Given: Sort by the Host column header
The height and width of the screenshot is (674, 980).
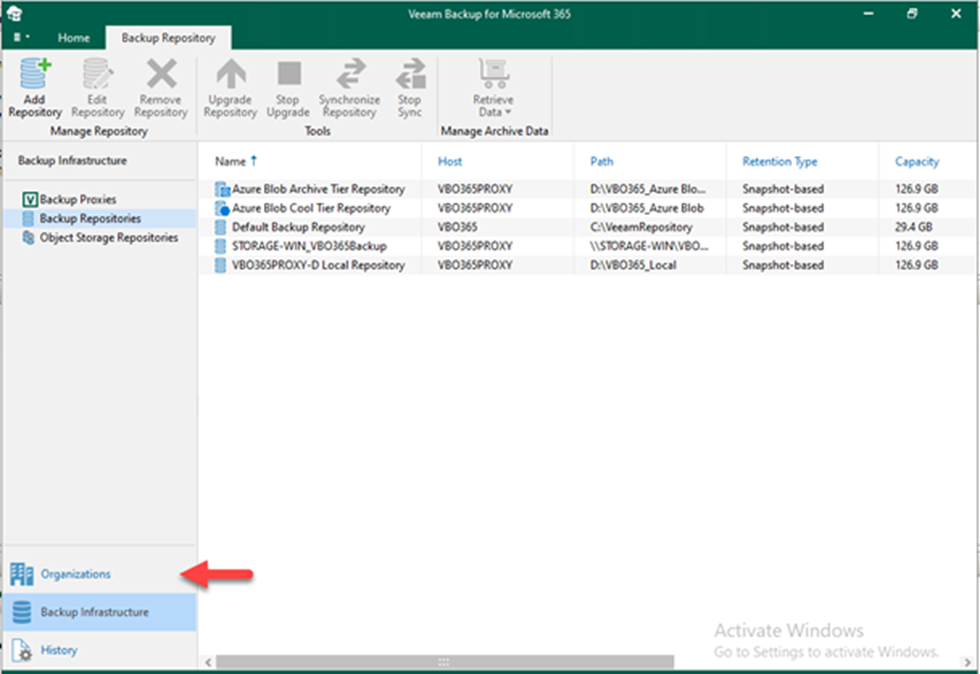Looking at the screenshot, I should [450, 161].
